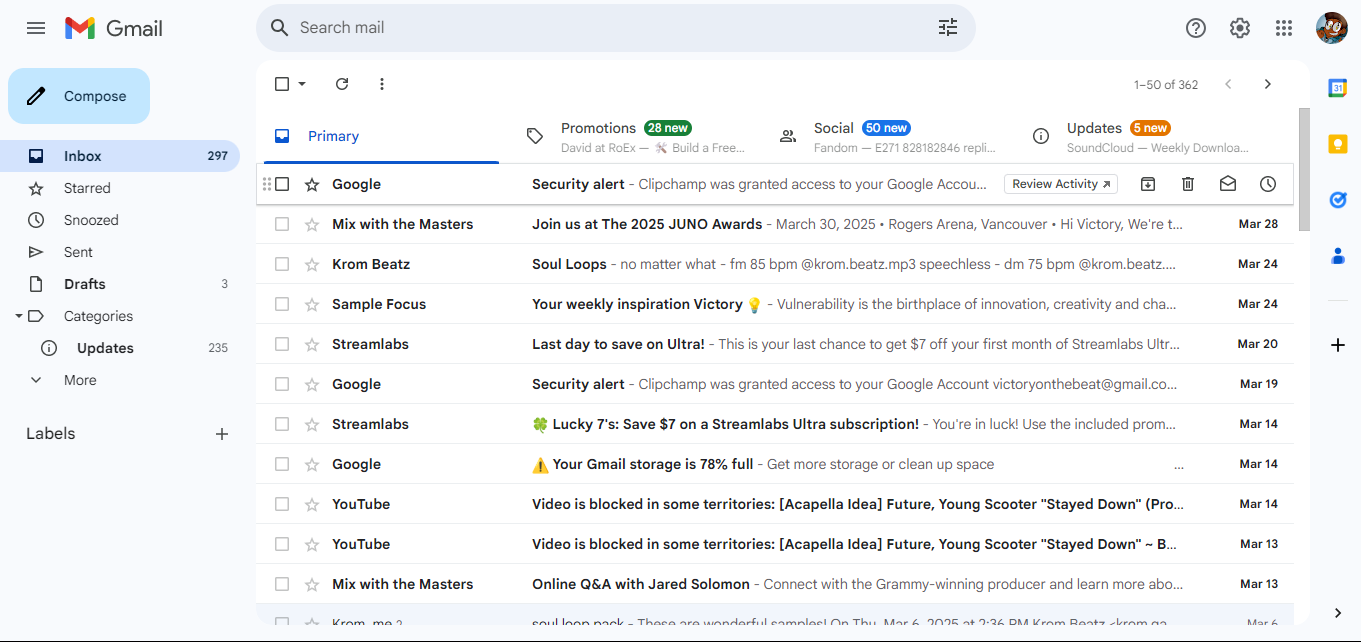Click the Review Activity button
Image resolution: width=1361 pixels, height=642 pixels.
(x=1060, y=184)
